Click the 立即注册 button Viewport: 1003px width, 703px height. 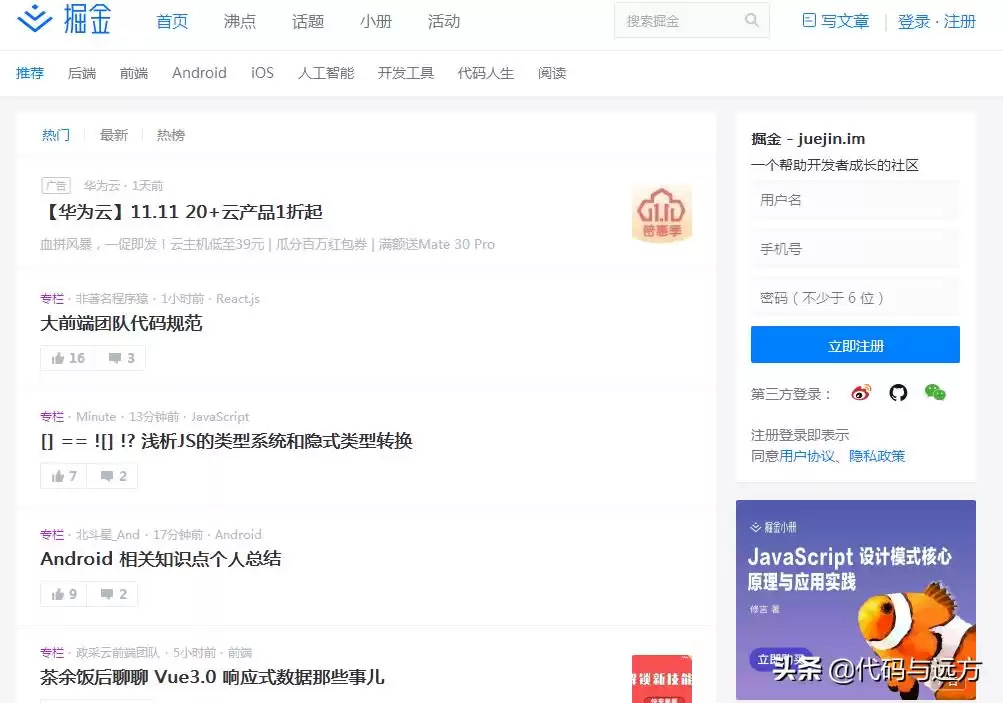point(855,344)
